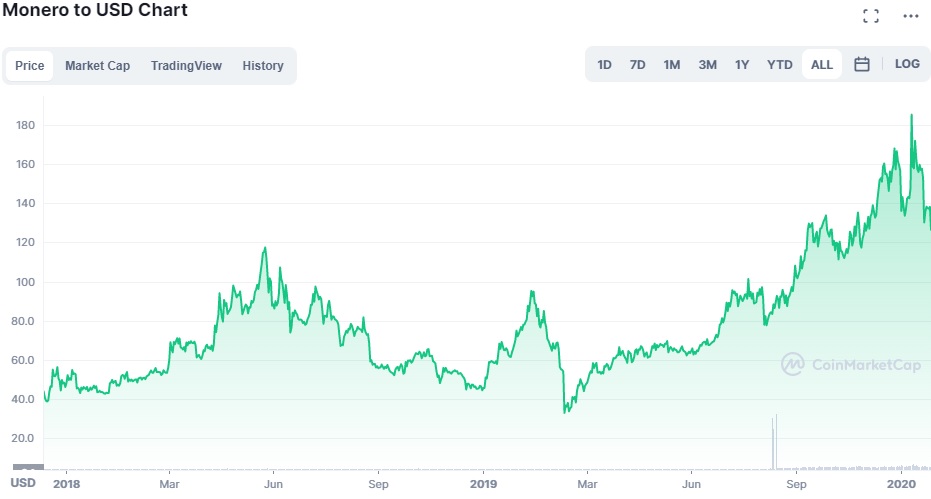Open the fullscreen chart view icon

[871, 16]
